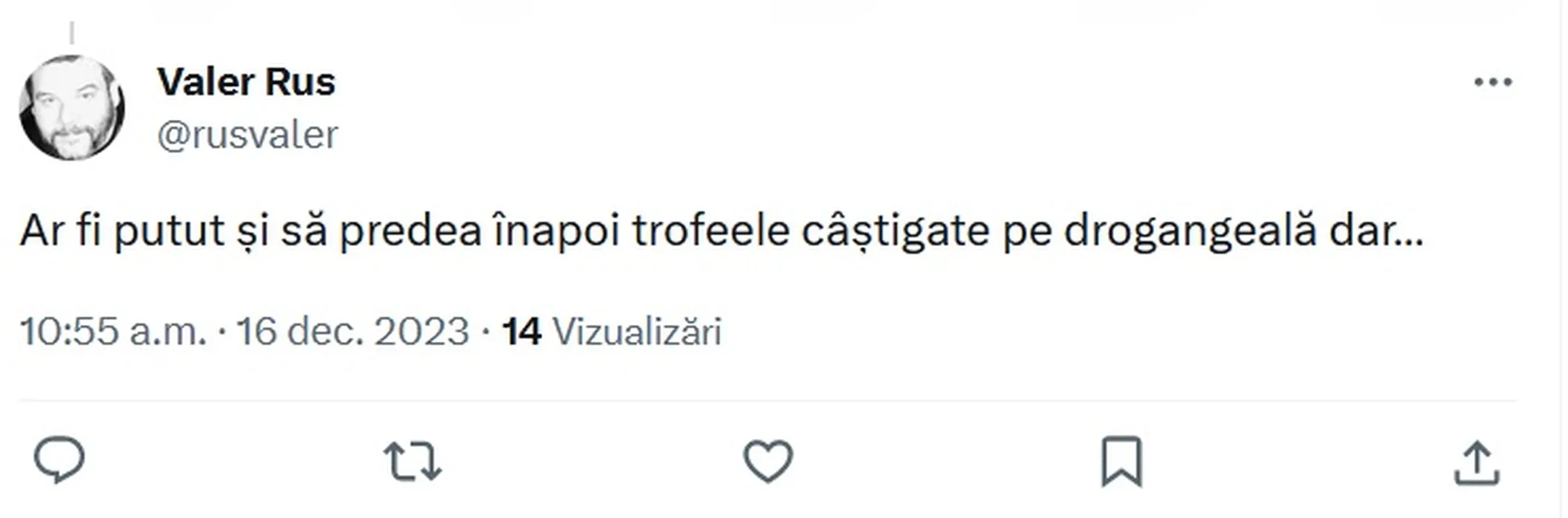
Task: Click the word trofeele in the tweet
Action: tap(711, 231)
